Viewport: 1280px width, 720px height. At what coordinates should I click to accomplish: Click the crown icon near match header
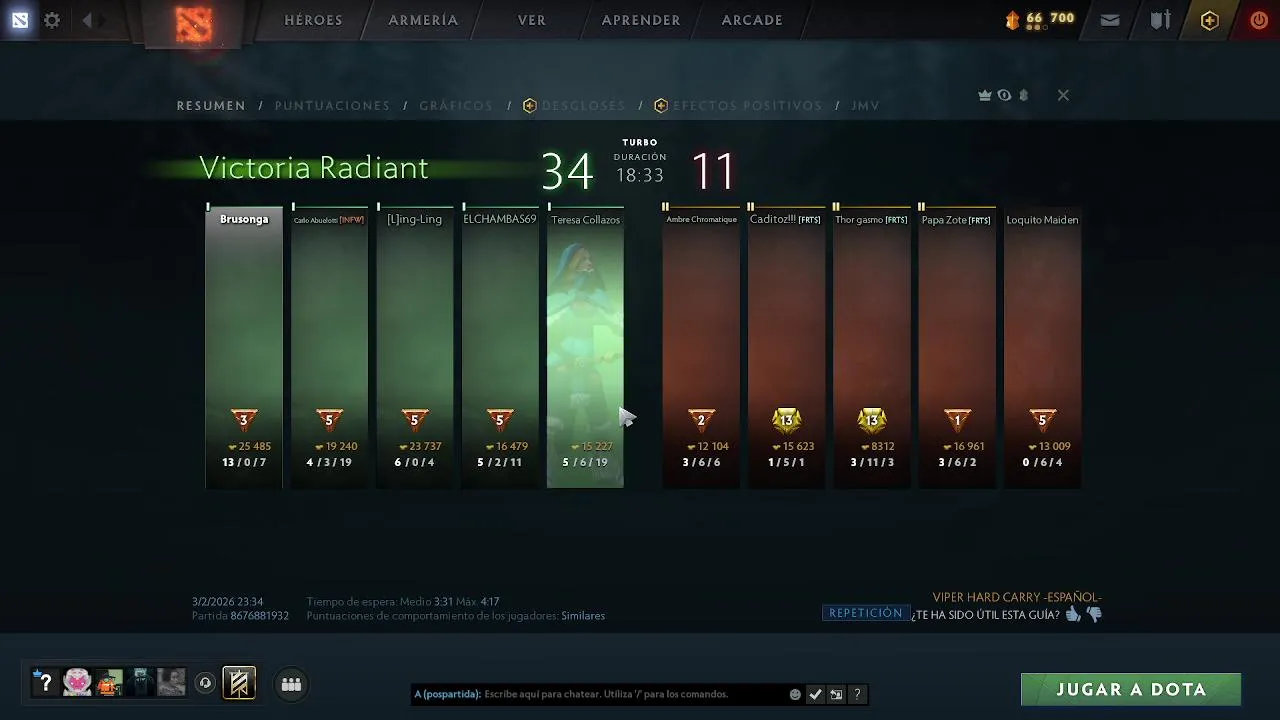coord(985,95)
